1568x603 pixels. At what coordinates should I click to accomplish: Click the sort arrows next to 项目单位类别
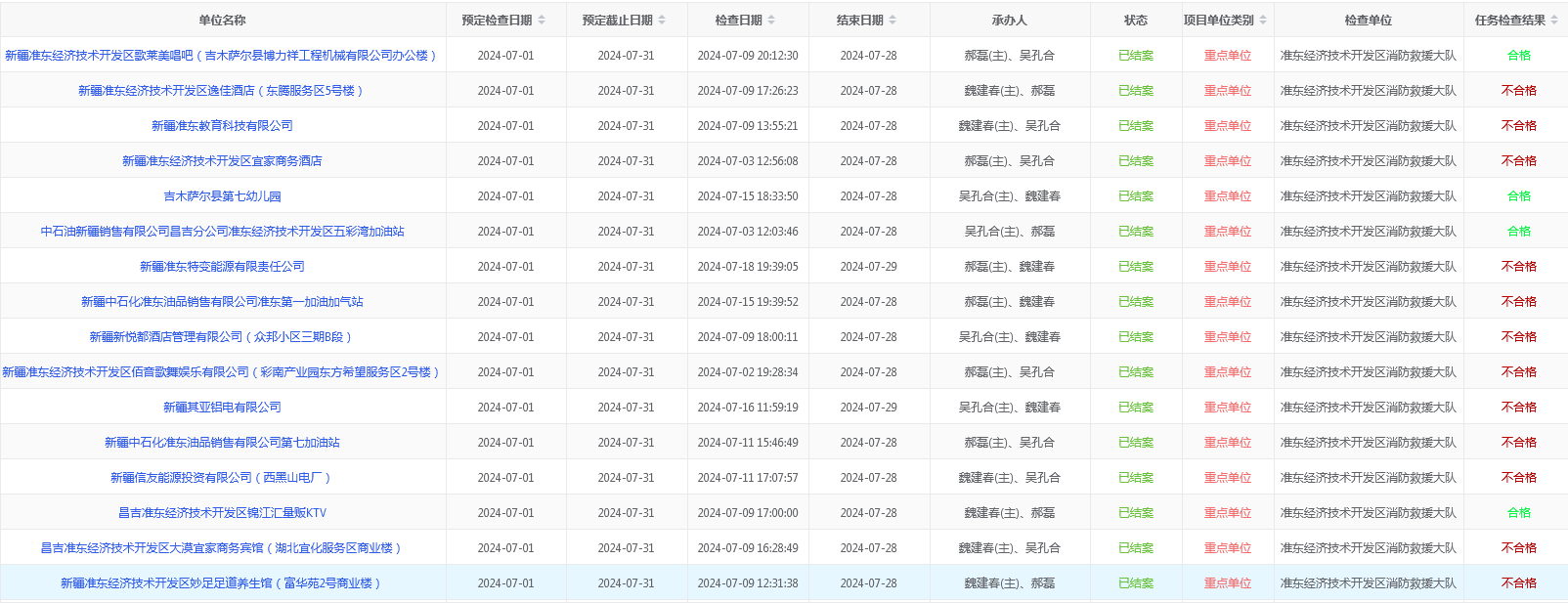pyautogui.click(x=1263, y=20)
